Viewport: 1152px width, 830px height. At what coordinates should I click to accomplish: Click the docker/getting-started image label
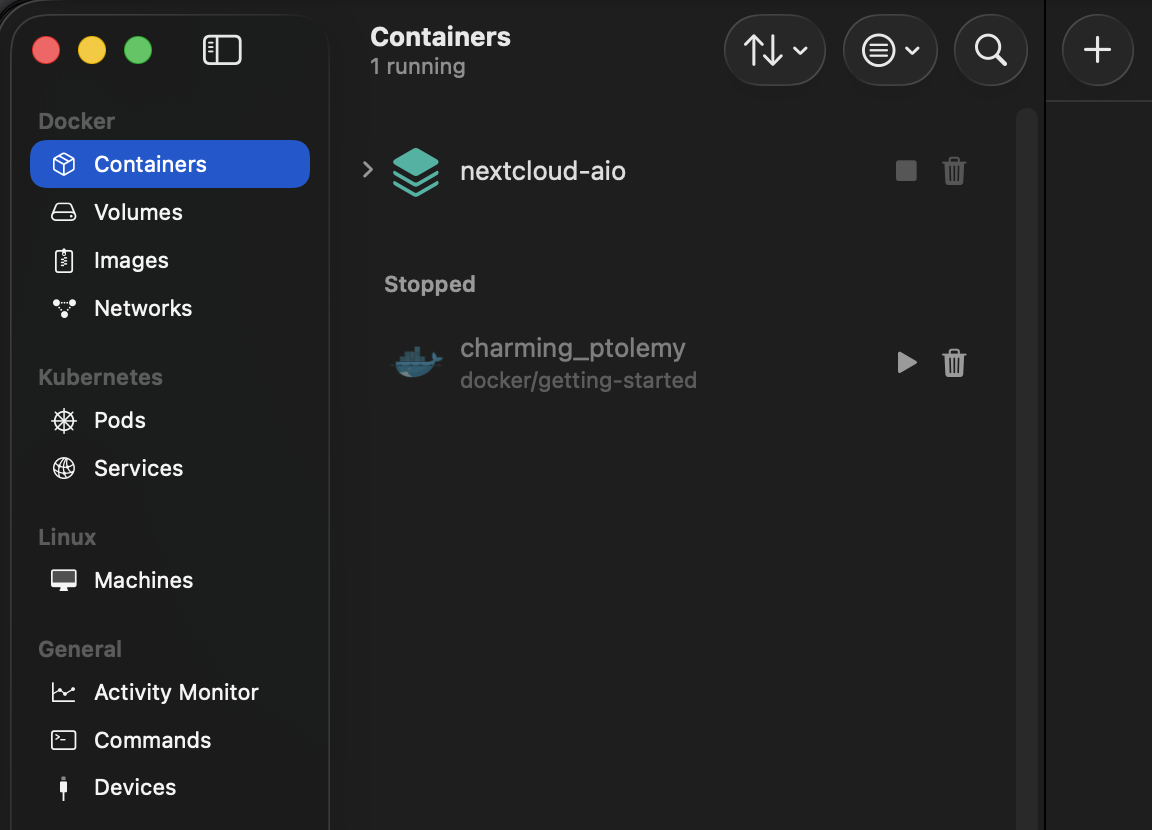[x=578, y=380]
